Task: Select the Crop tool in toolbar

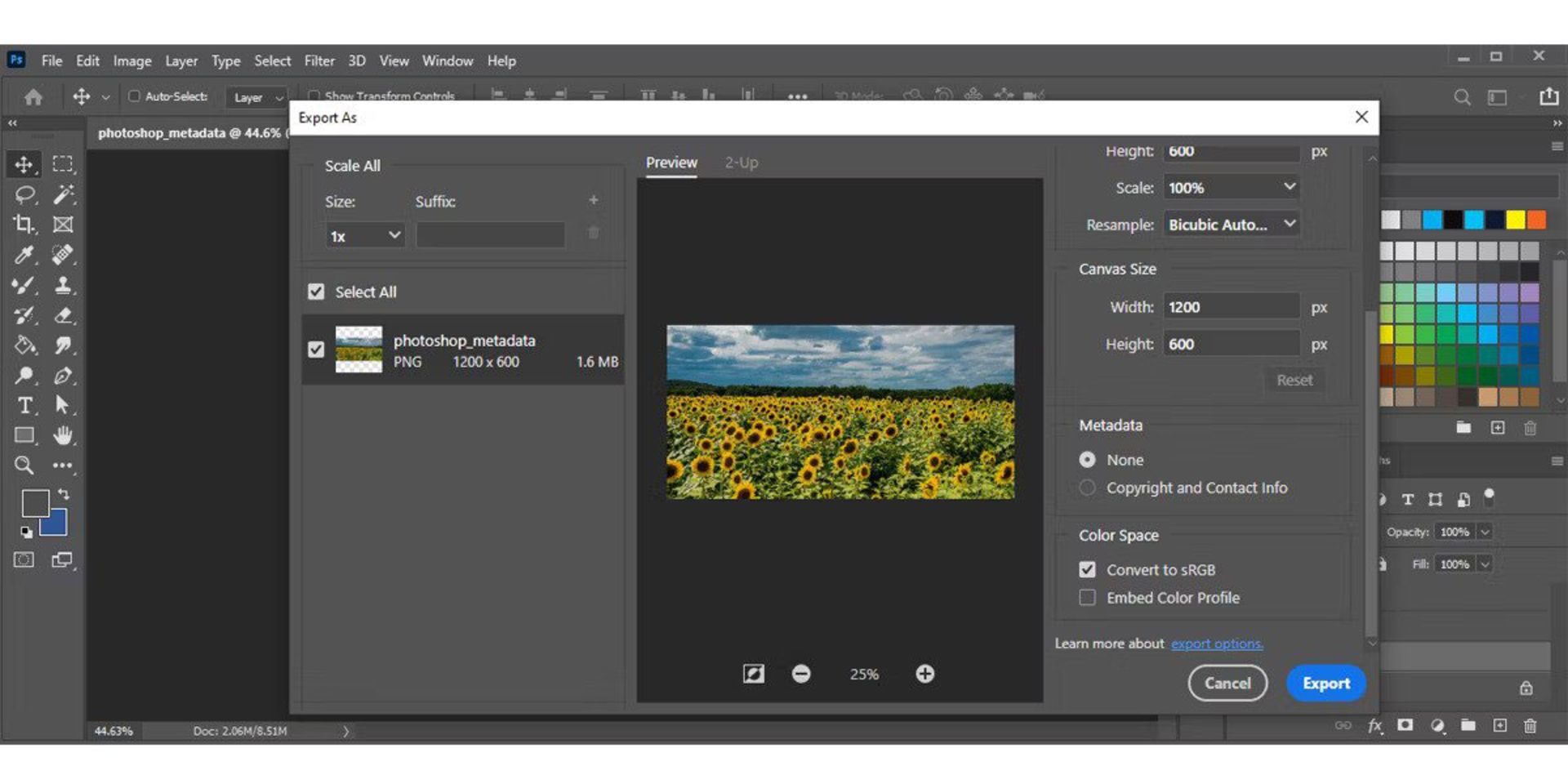Action: coord(24,224)
